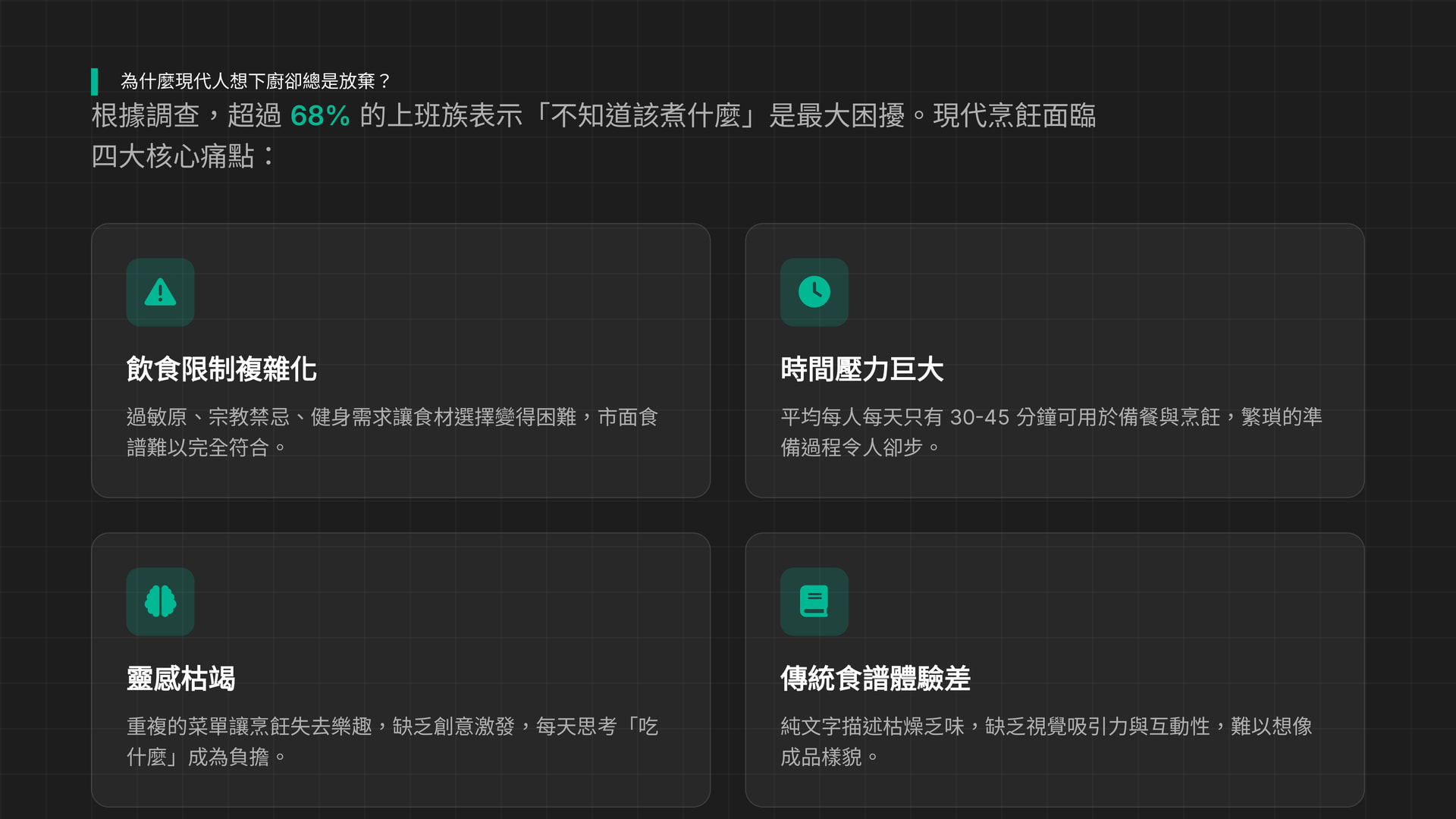Image resolution: width=1456 pixels, height=819 pixels.
Task: Click the book recipe icon
Action: (814, 601)
